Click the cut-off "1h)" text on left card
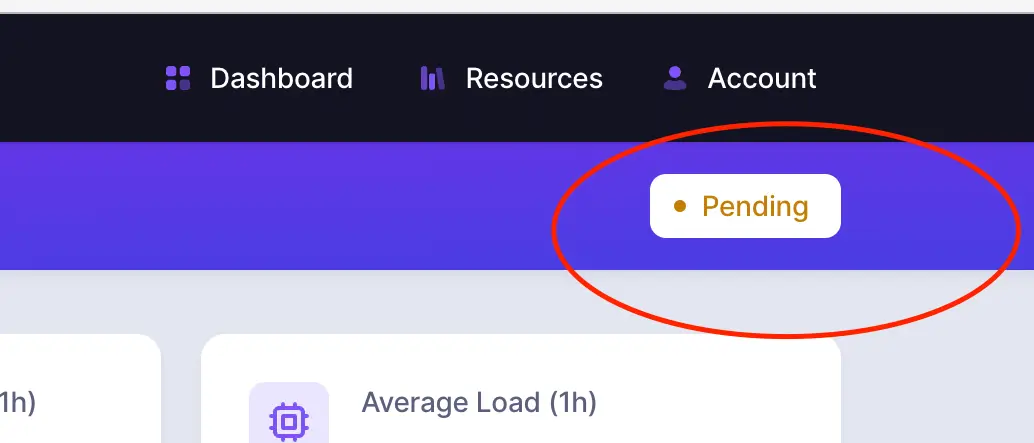1034x443 pixels. point(18,403)
